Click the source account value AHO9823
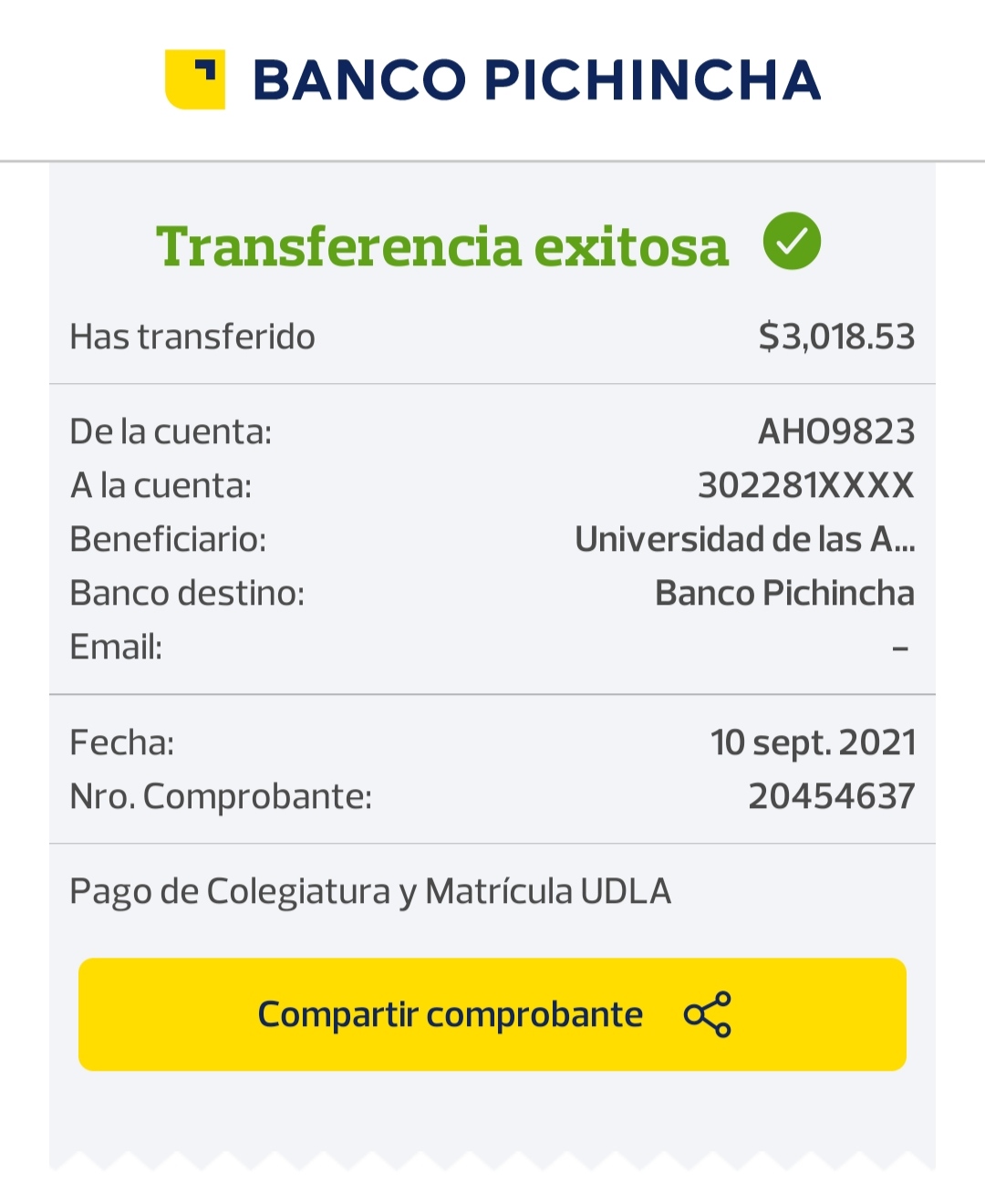The image size is (985, 1204). [836, 431]
